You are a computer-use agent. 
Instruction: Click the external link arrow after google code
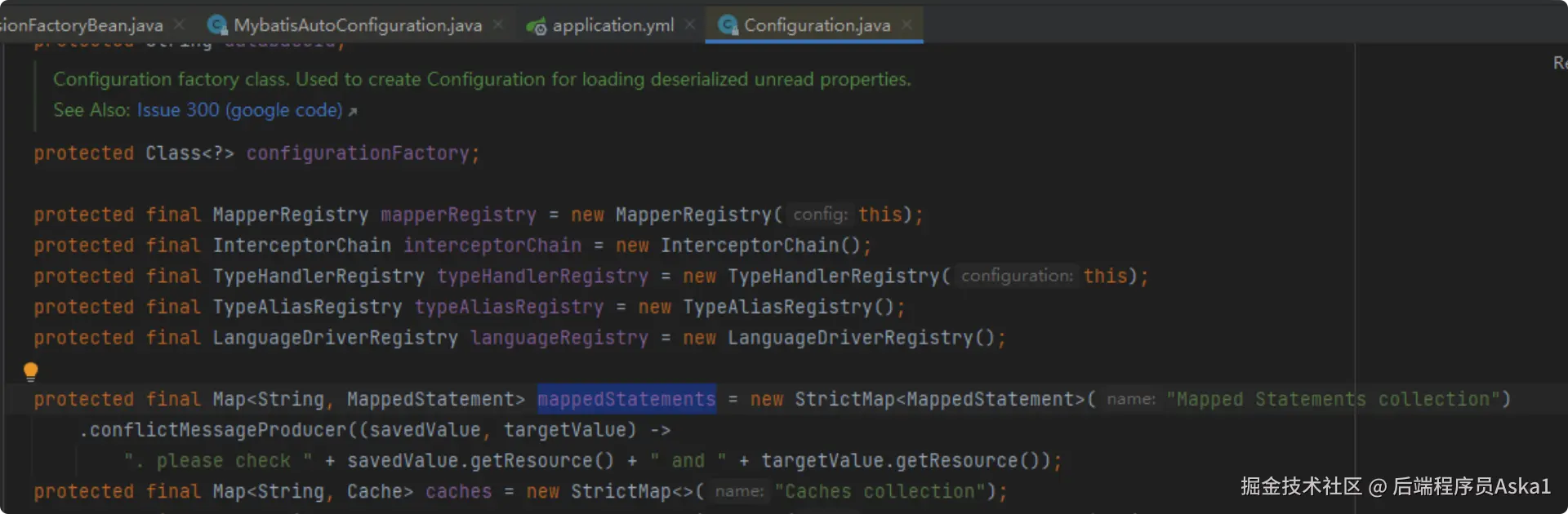pyautogui.click(x=353, y=112)
